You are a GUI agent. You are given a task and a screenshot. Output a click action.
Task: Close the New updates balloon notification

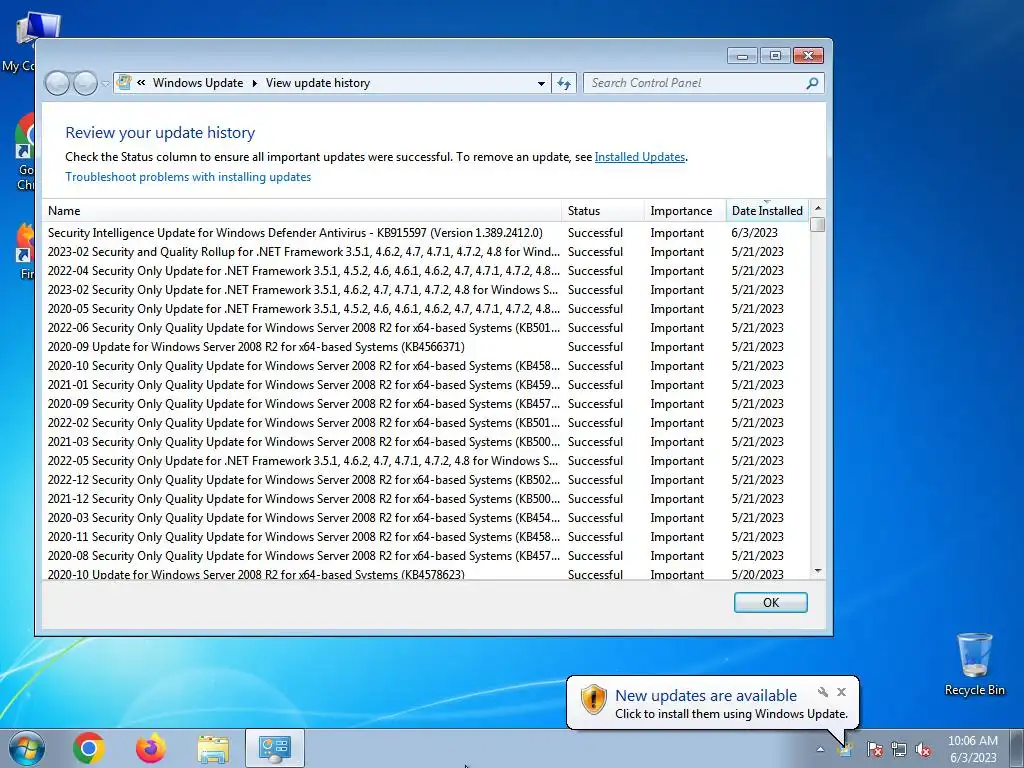pos(841,692)
